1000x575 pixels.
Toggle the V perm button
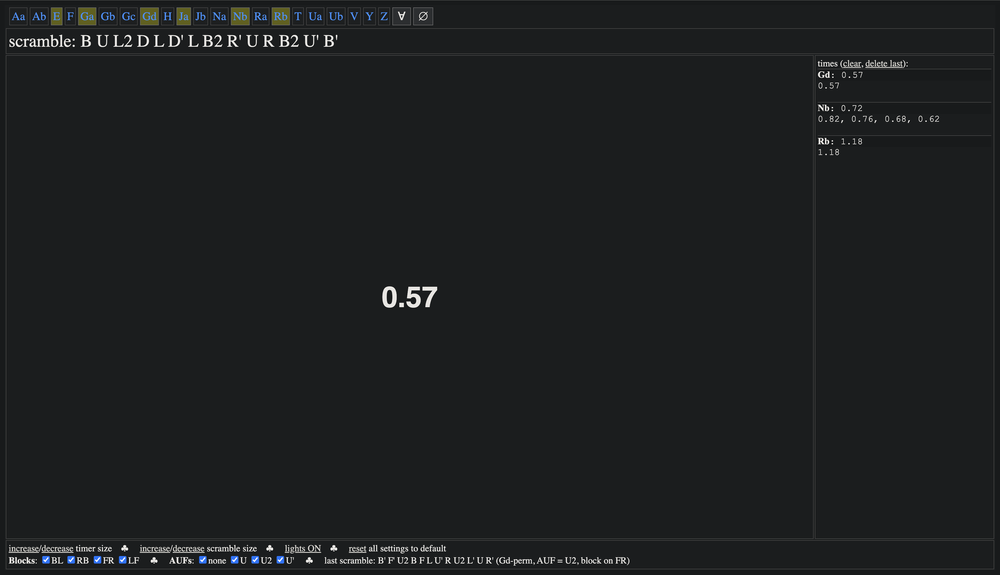[354, 16]
